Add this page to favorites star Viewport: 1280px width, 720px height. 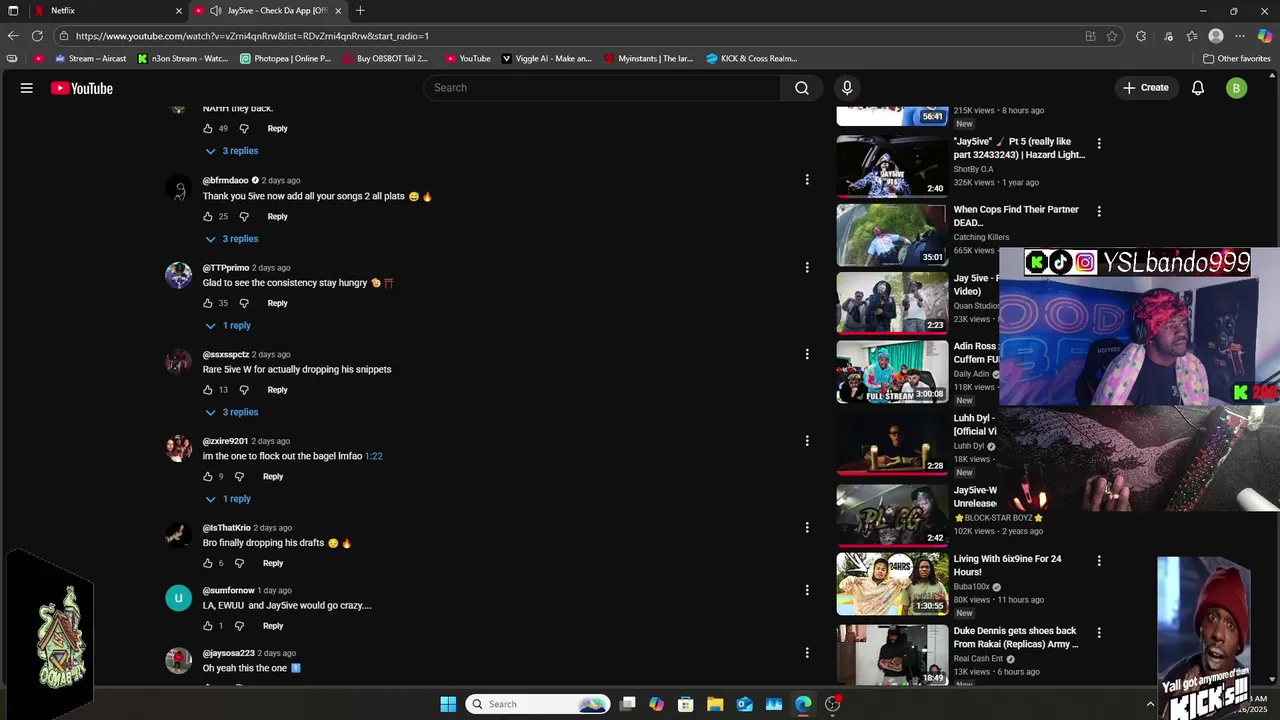coord(1112,36)
